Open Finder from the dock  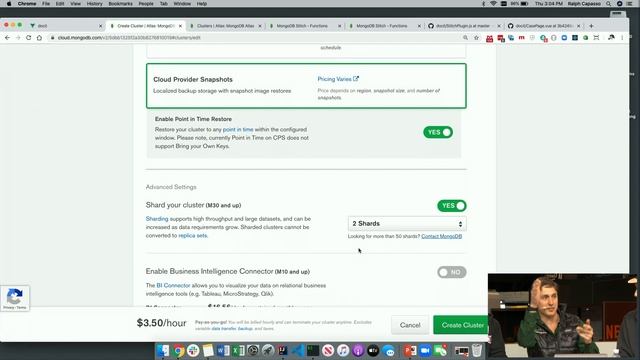click(x=163, y=351)
